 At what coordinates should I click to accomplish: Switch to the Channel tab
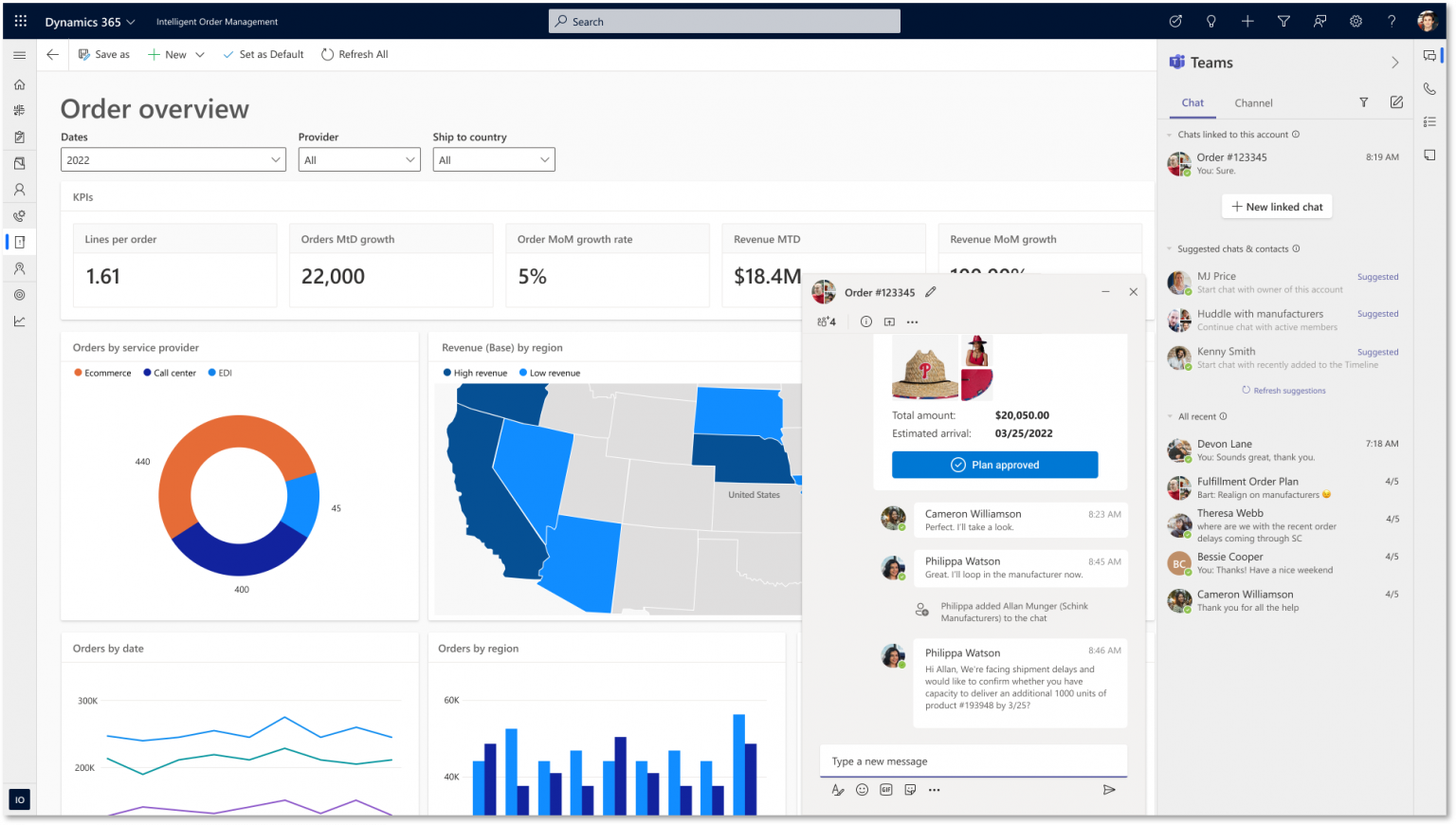[1253, 102]
